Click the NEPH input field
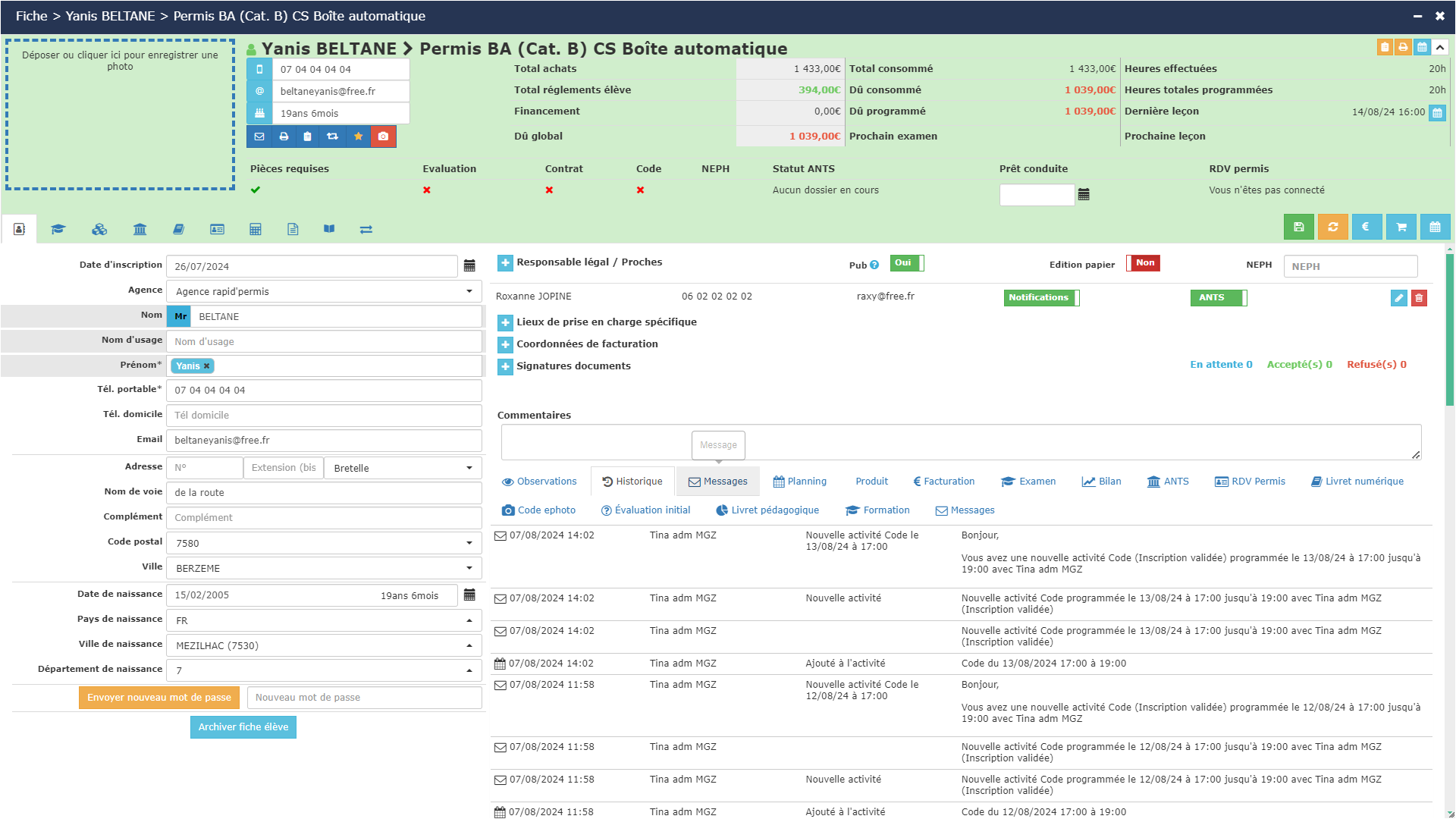The height and width of the screenshot is (819, 1456). click(1350, 266)
